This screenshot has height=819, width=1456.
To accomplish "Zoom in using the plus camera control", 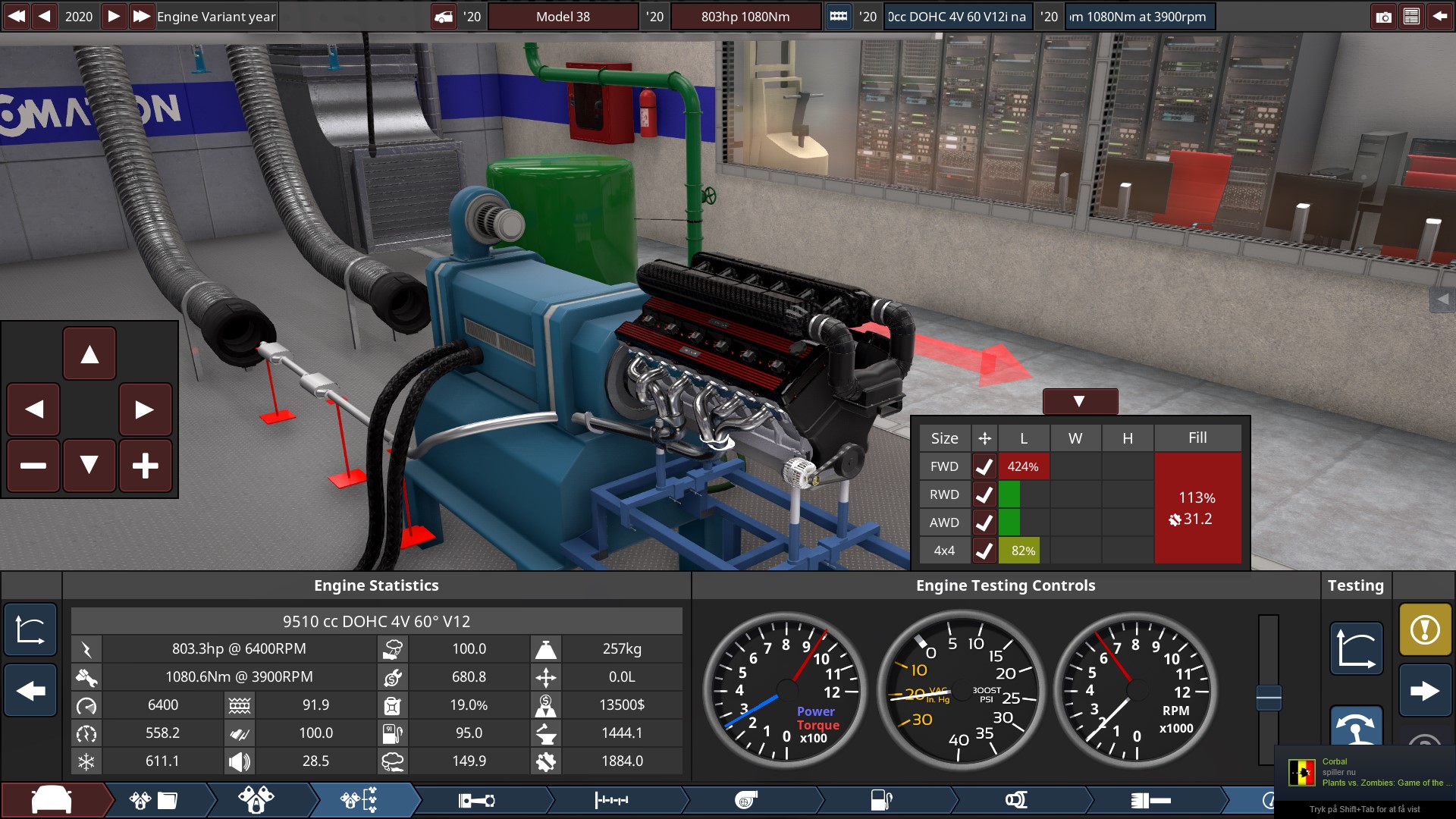I will [146, 466].
